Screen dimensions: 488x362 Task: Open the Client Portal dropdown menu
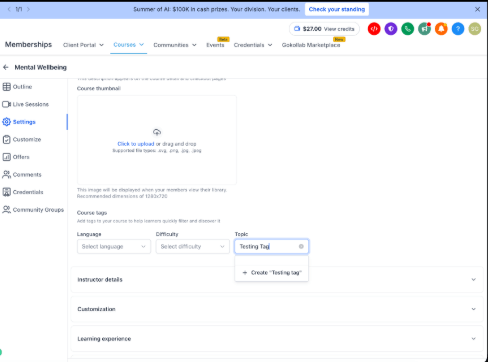point(83,45)
